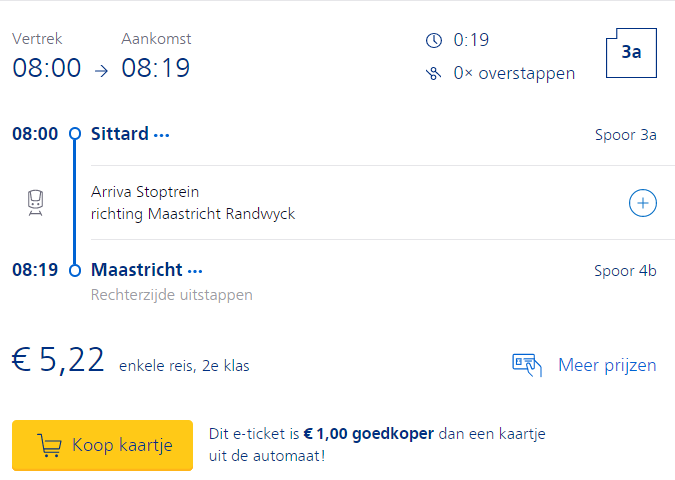675x480 pixels.
Task: Expand trip details with the plus button
Action: pyautogui.click(x=642, y=203)
